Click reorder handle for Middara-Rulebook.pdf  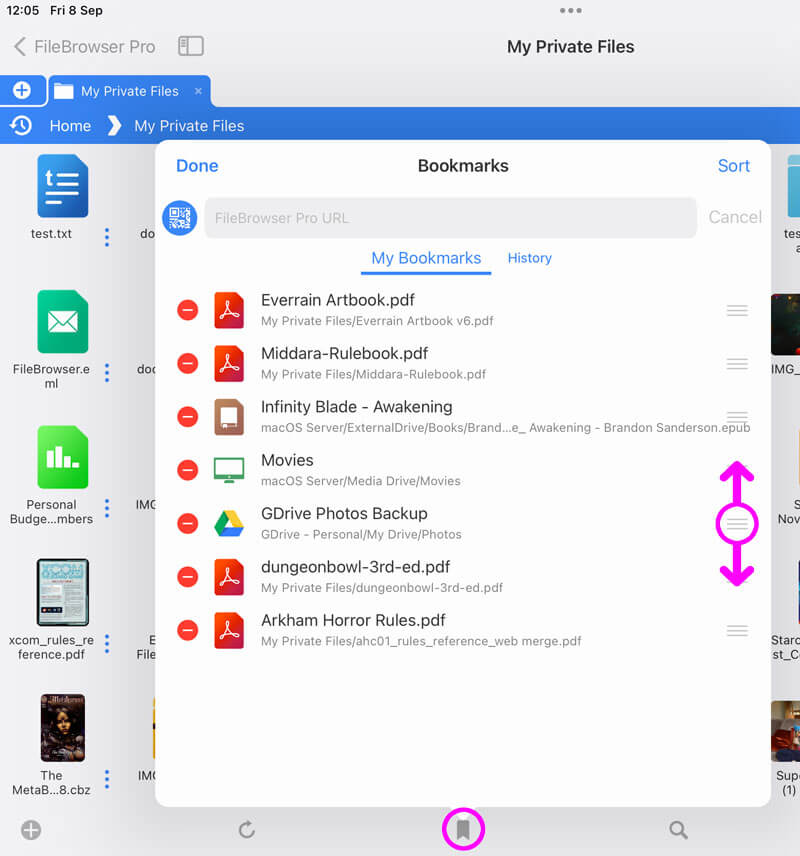tap(737, 364)
